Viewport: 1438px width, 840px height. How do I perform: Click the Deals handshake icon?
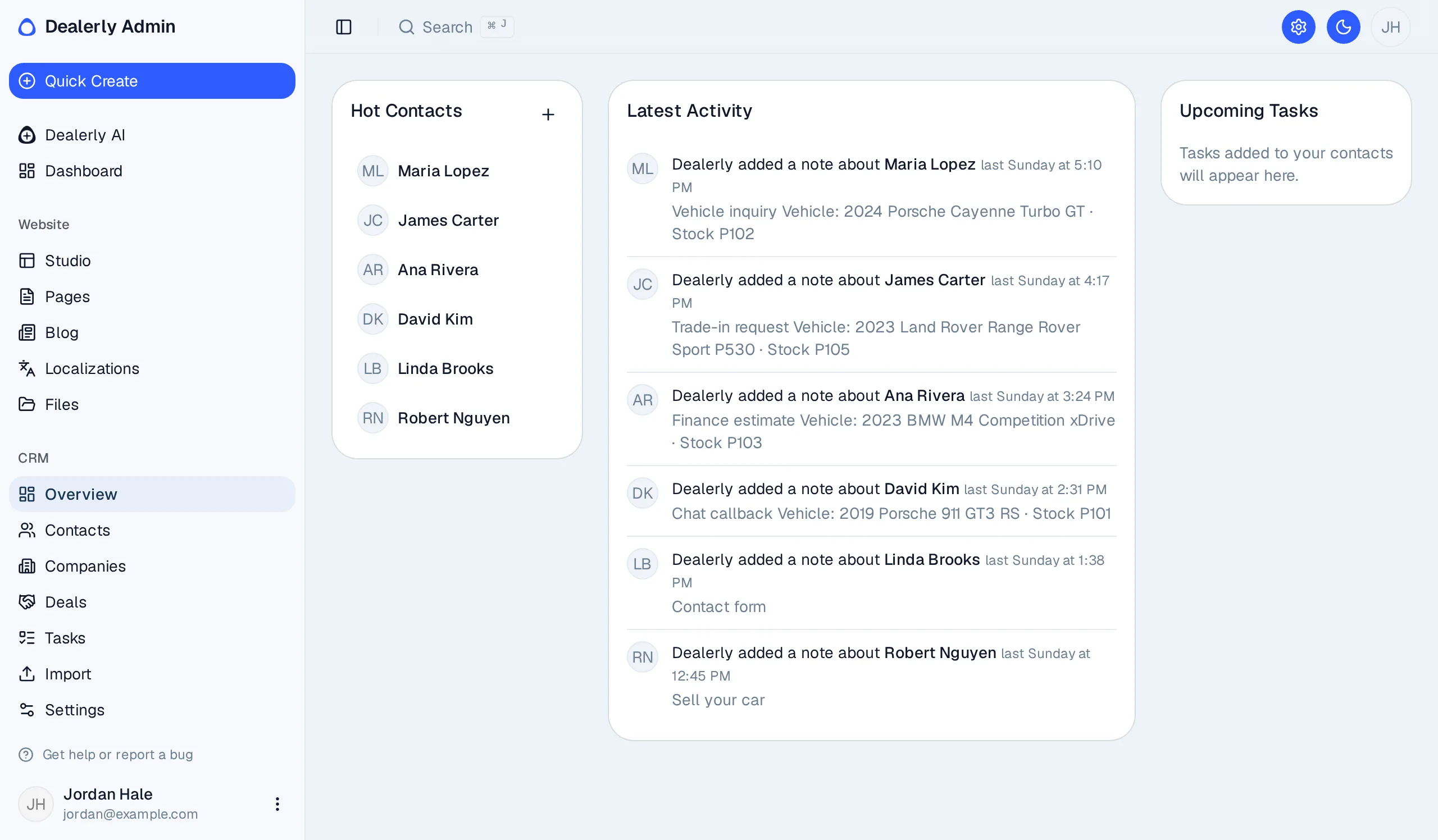[x=27, y=602]
